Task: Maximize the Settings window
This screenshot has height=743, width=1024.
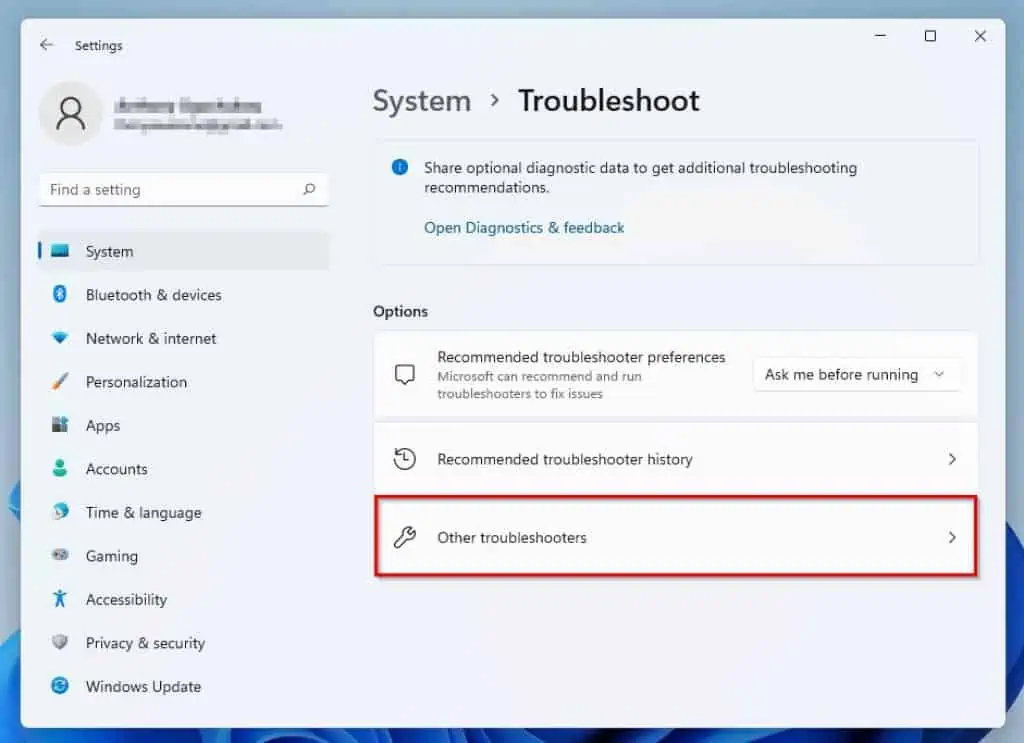Action: tap(930, 36)
